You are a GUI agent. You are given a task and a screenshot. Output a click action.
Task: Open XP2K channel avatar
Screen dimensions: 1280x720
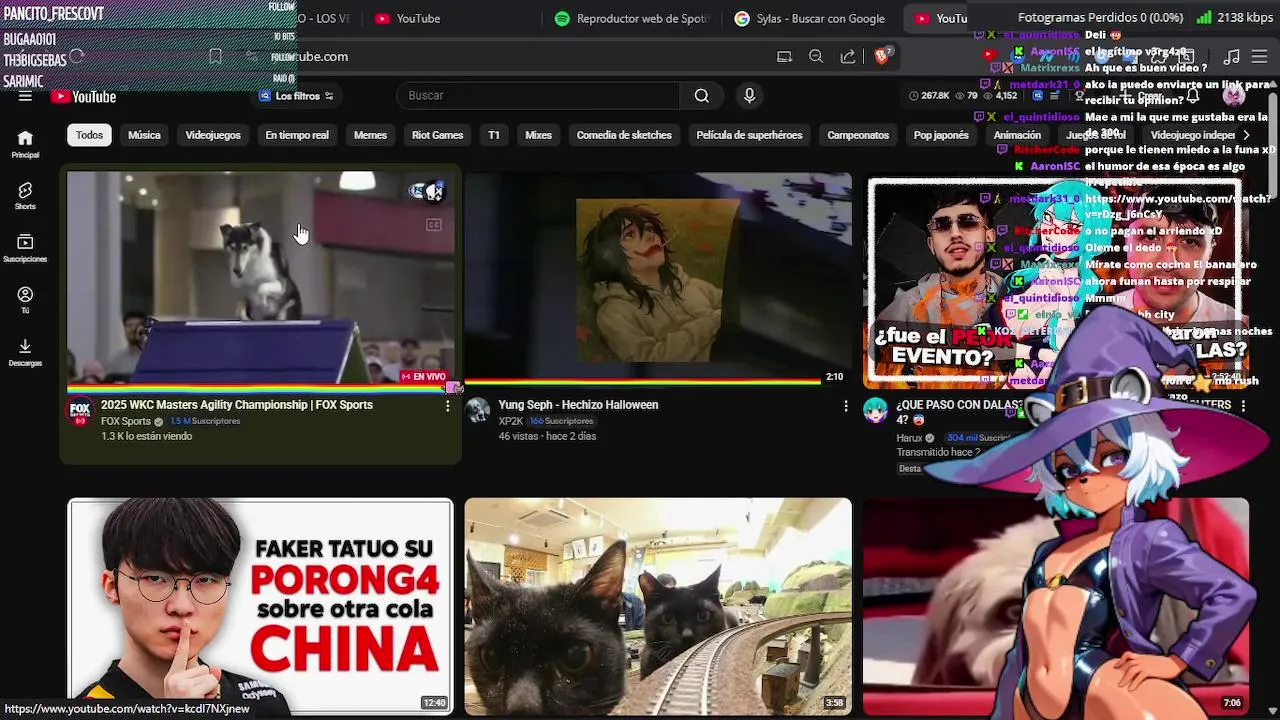[478, 411]
